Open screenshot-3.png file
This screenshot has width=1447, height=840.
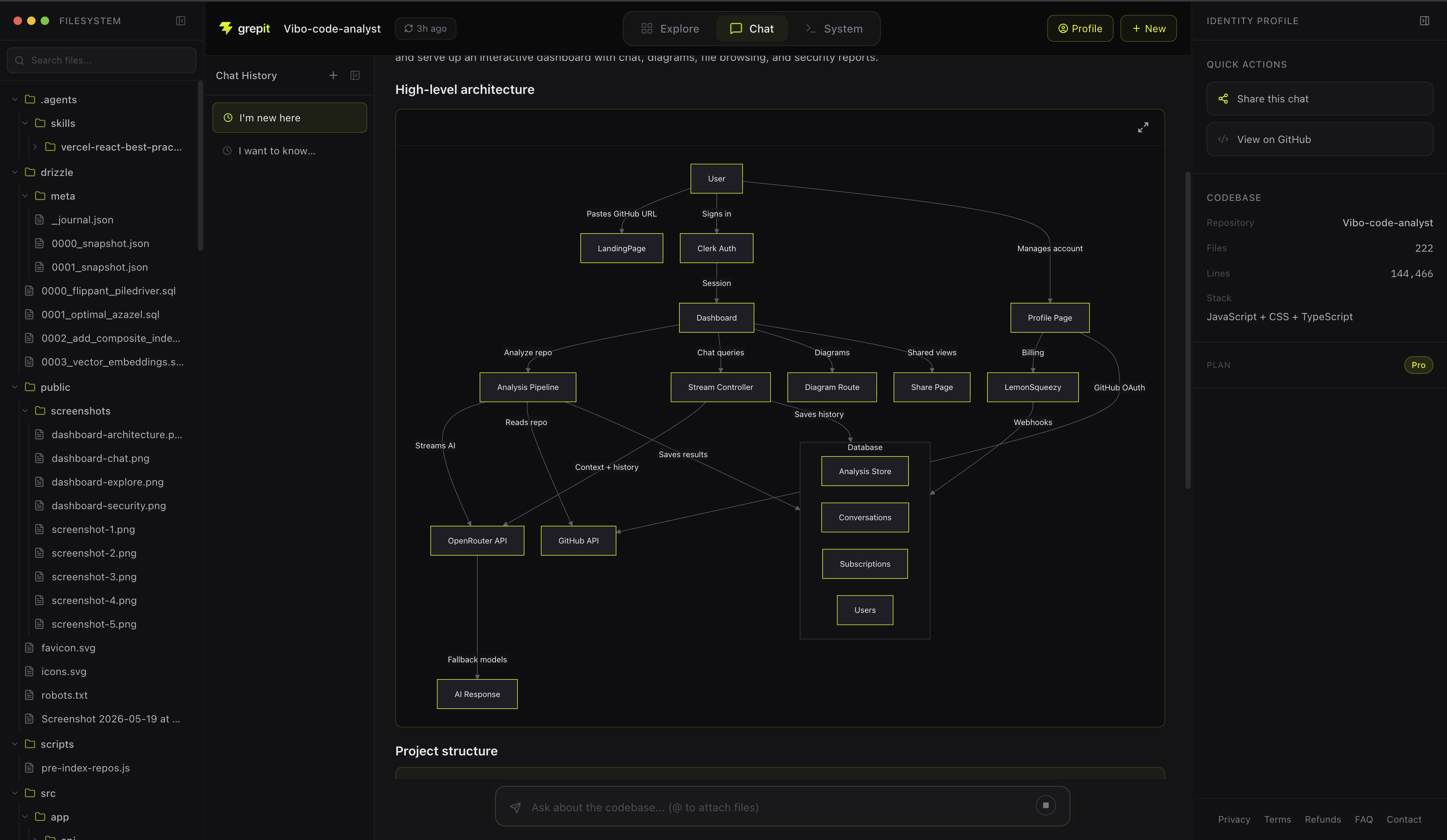94,576
